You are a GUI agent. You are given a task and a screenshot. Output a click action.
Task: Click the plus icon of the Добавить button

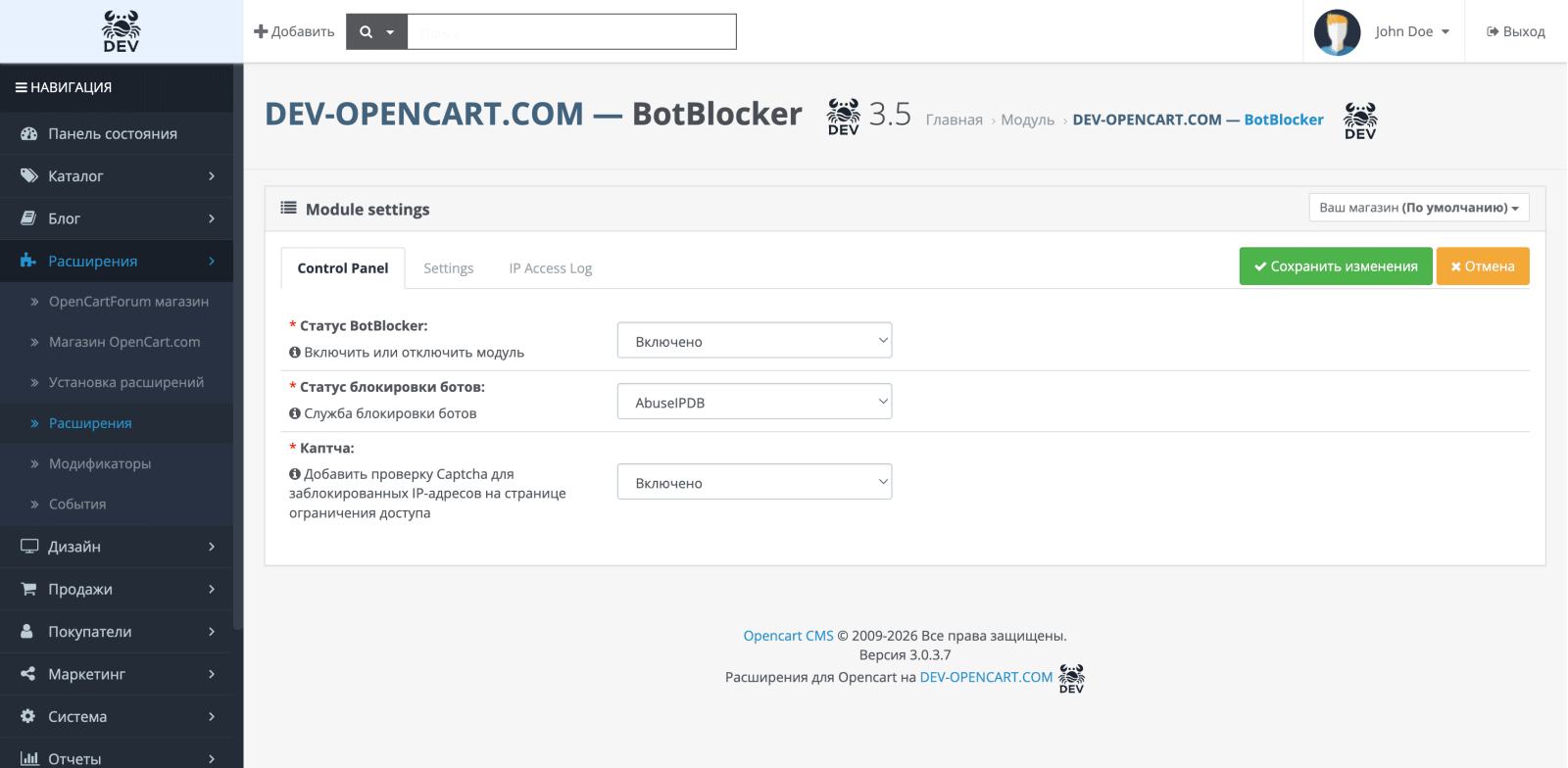(261, 31)
